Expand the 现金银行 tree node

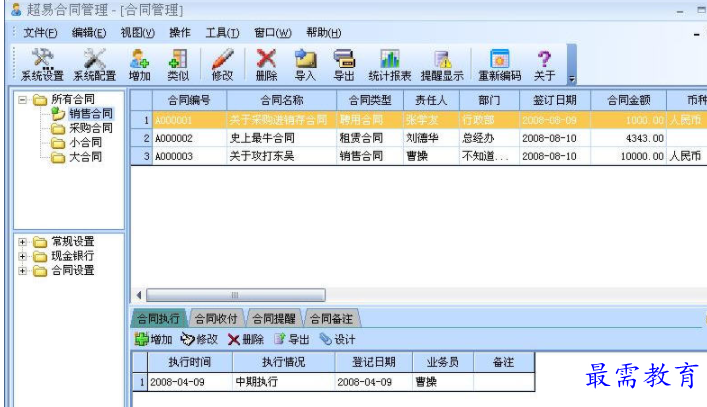(22, 256)
